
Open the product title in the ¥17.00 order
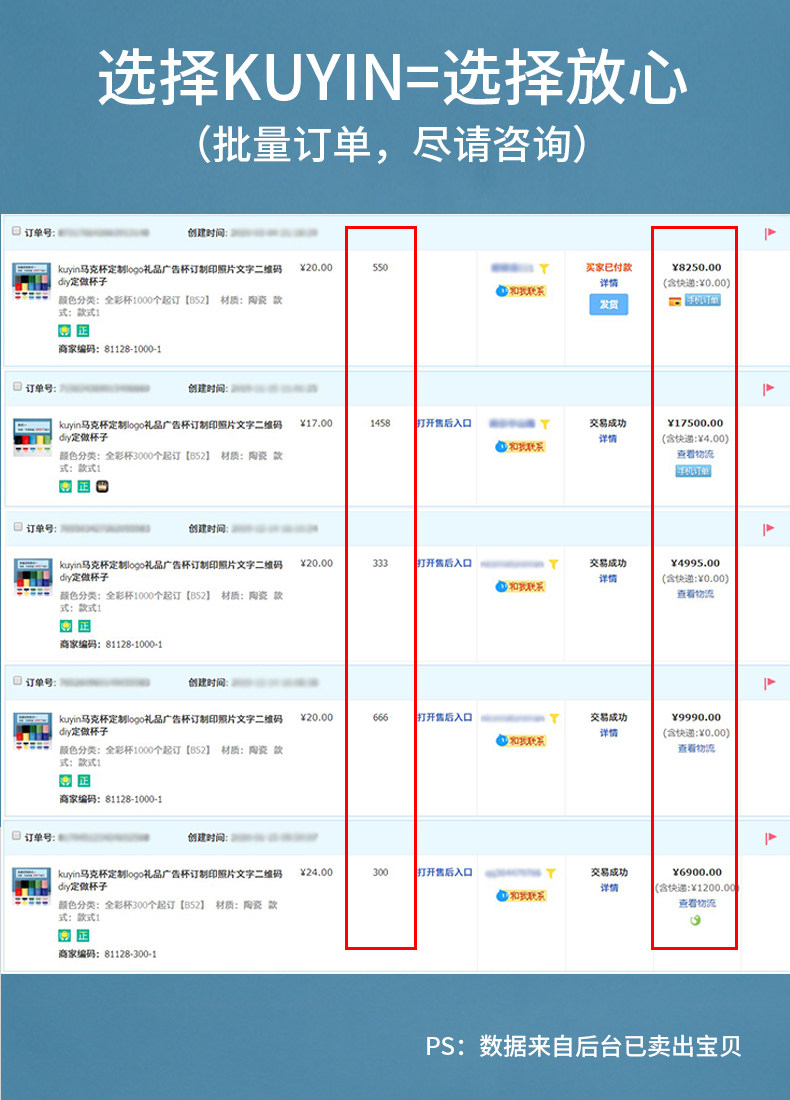pos(170,431)
